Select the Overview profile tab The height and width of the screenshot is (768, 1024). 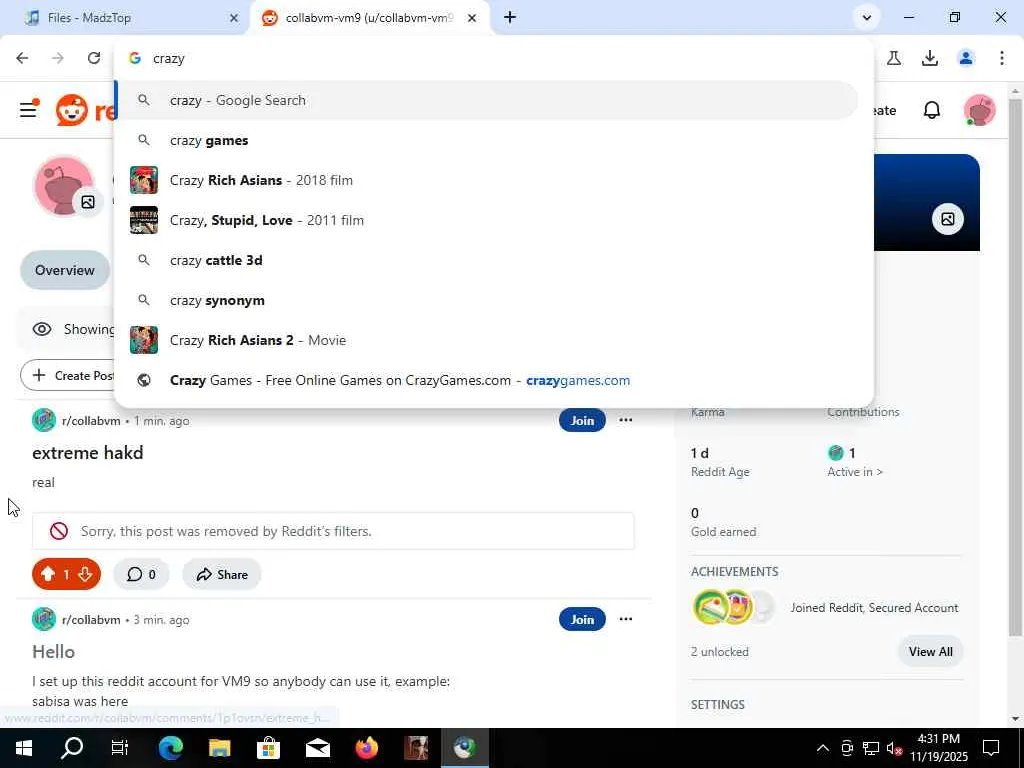(65, 270)
